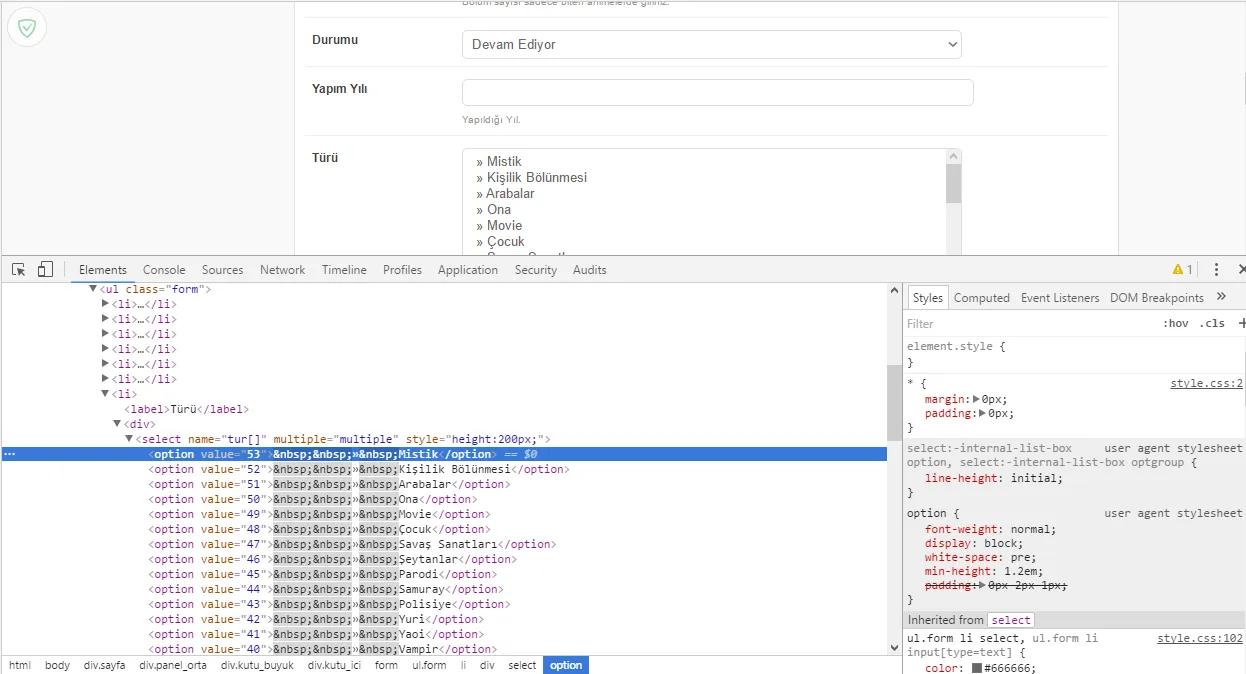Select Arabalar in the Türü list
This screenshot has height=674, width=1246.
coord(704,193)
